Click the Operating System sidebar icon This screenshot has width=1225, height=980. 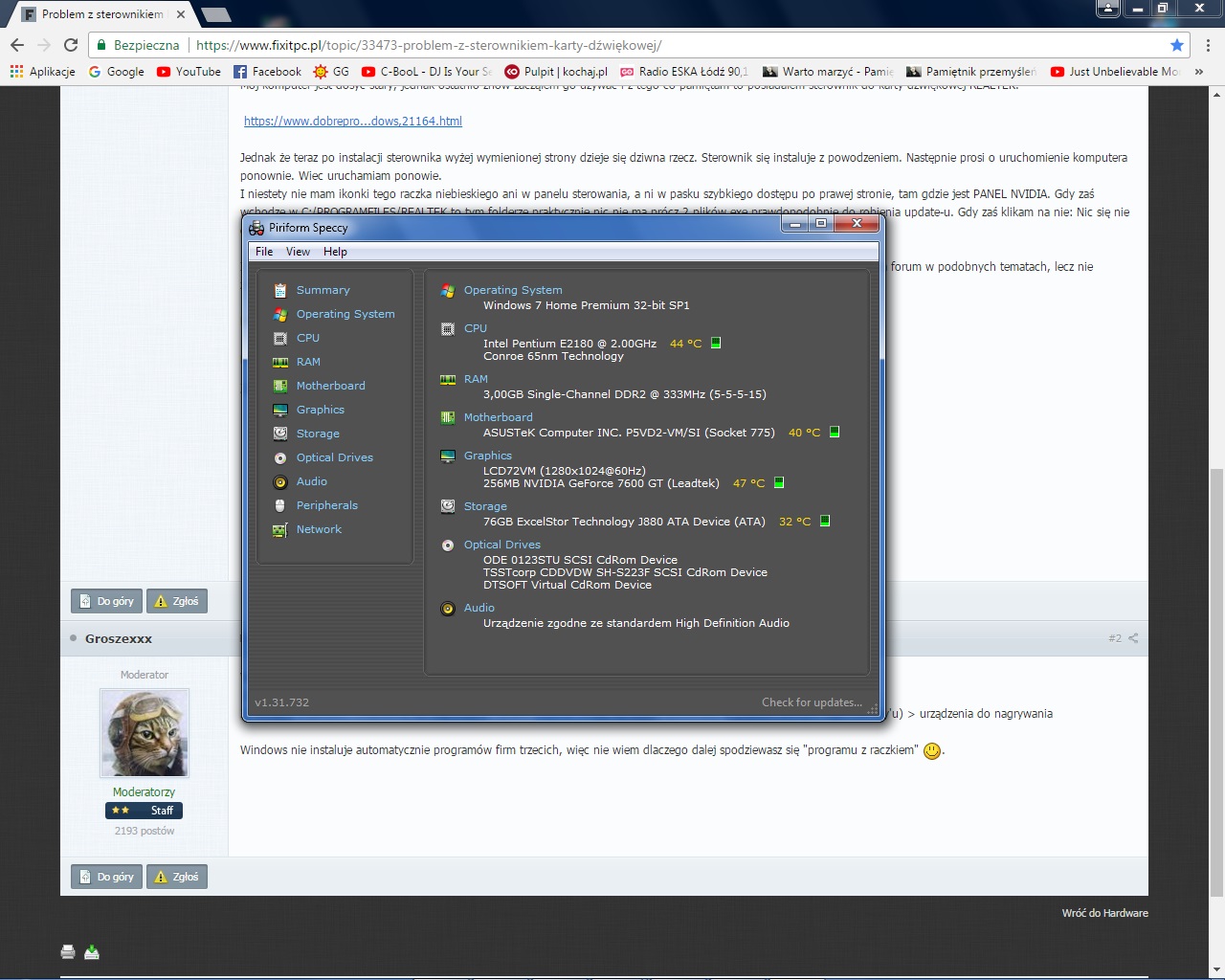pos(280,314)
